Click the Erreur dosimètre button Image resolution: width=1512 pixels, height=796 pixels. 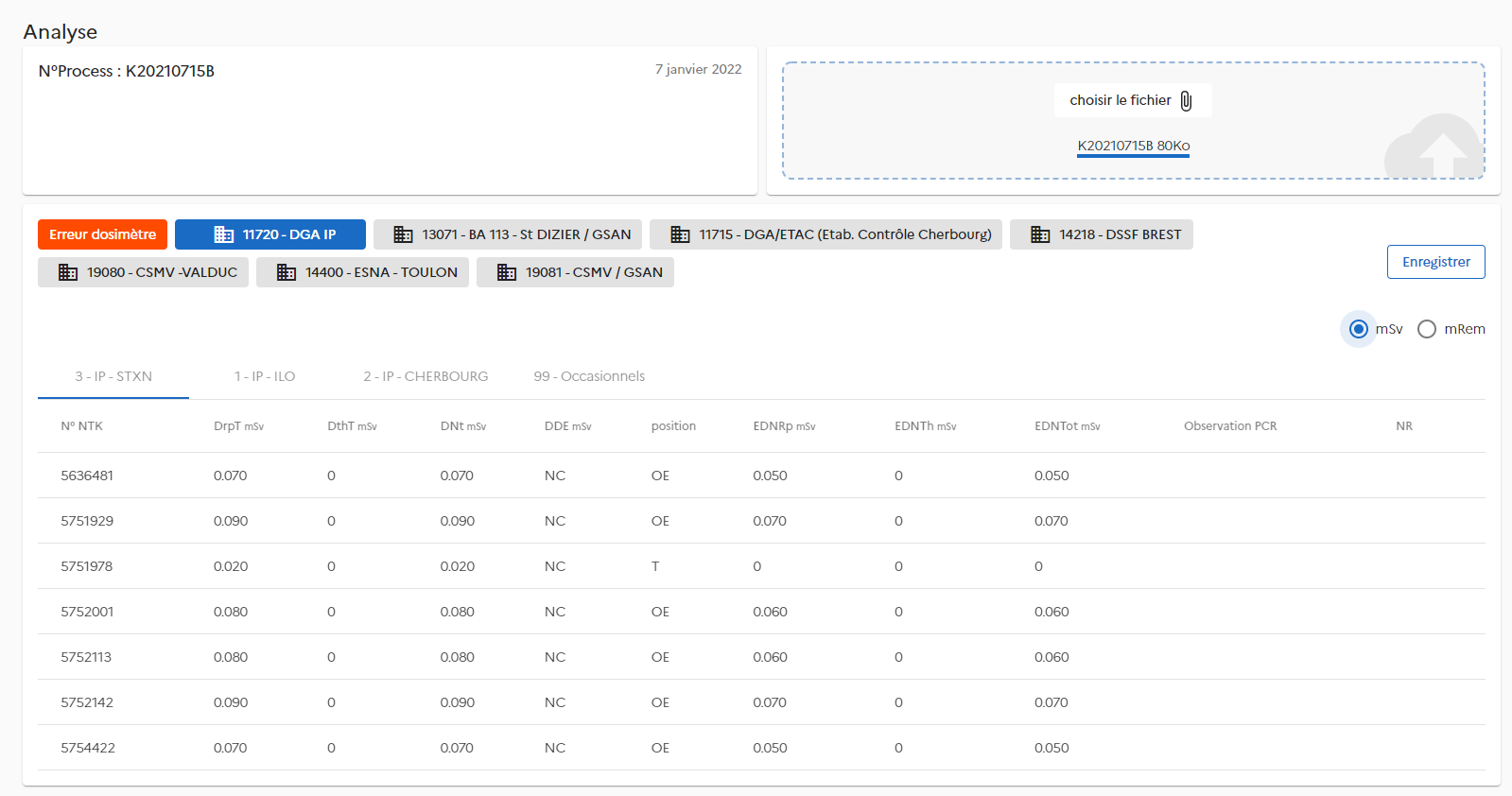pos(103,234)
